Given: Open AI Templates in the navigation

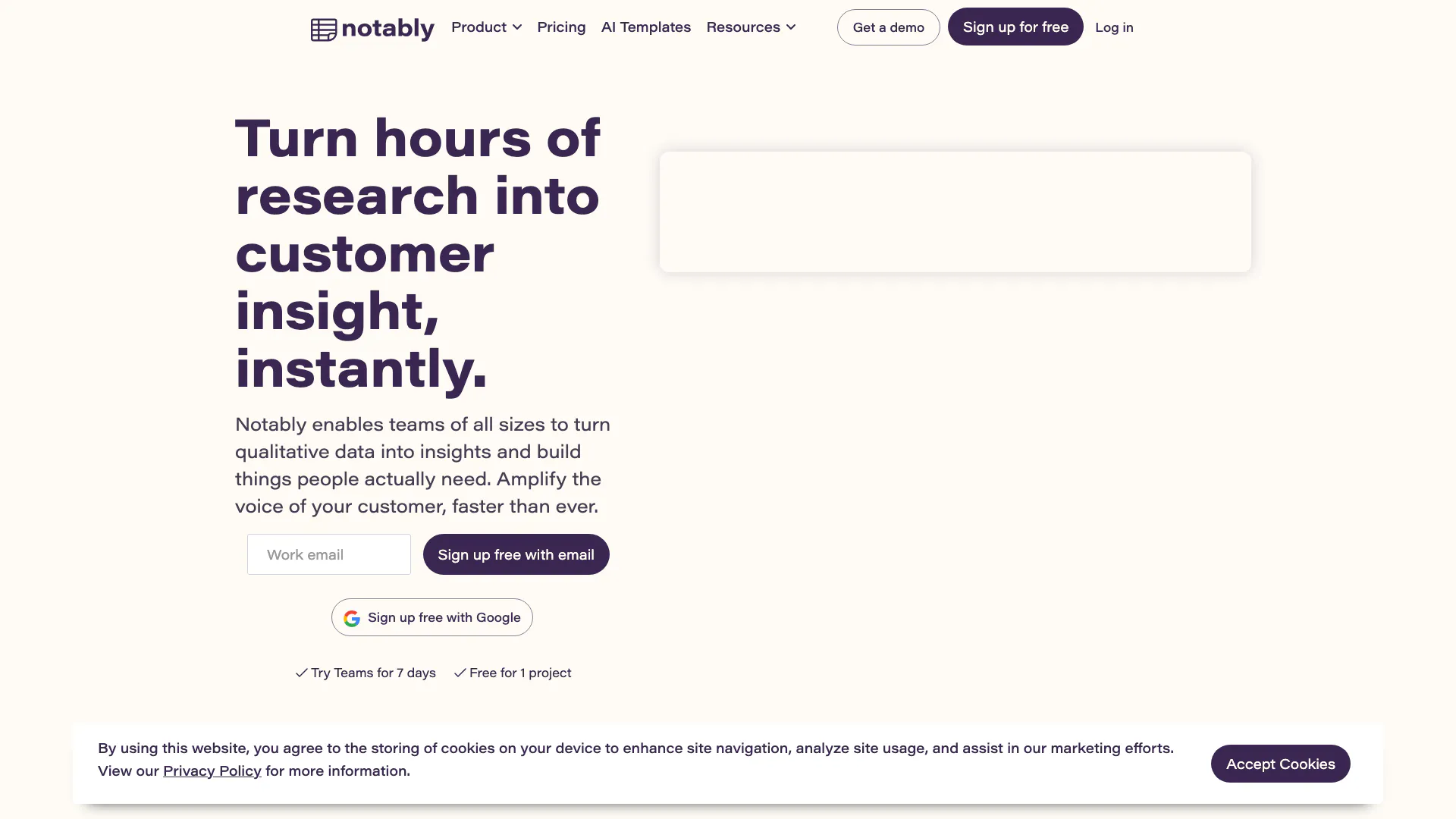Looking at the screenshot, I should 645,27.
